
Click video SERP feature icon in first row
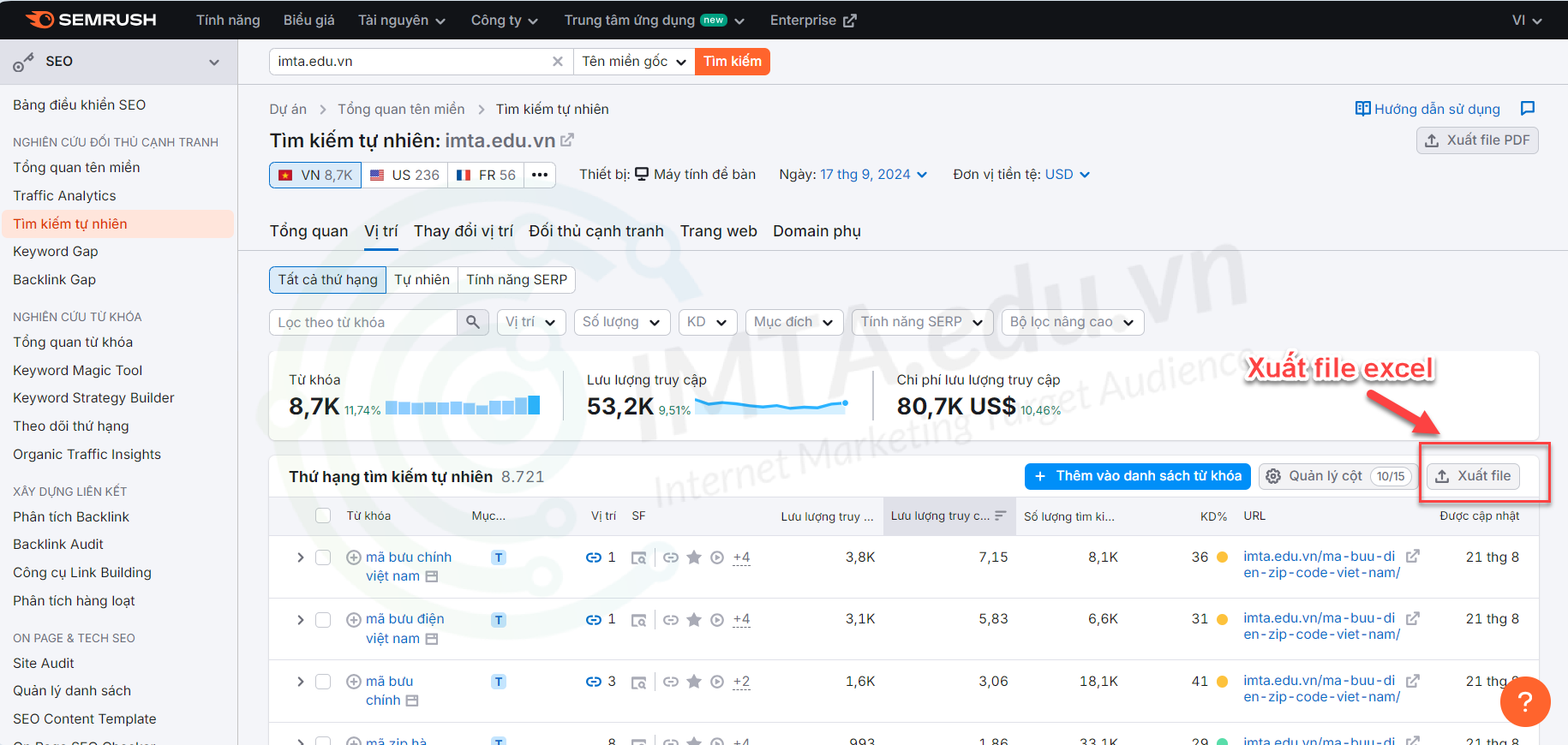coord(717,557)
